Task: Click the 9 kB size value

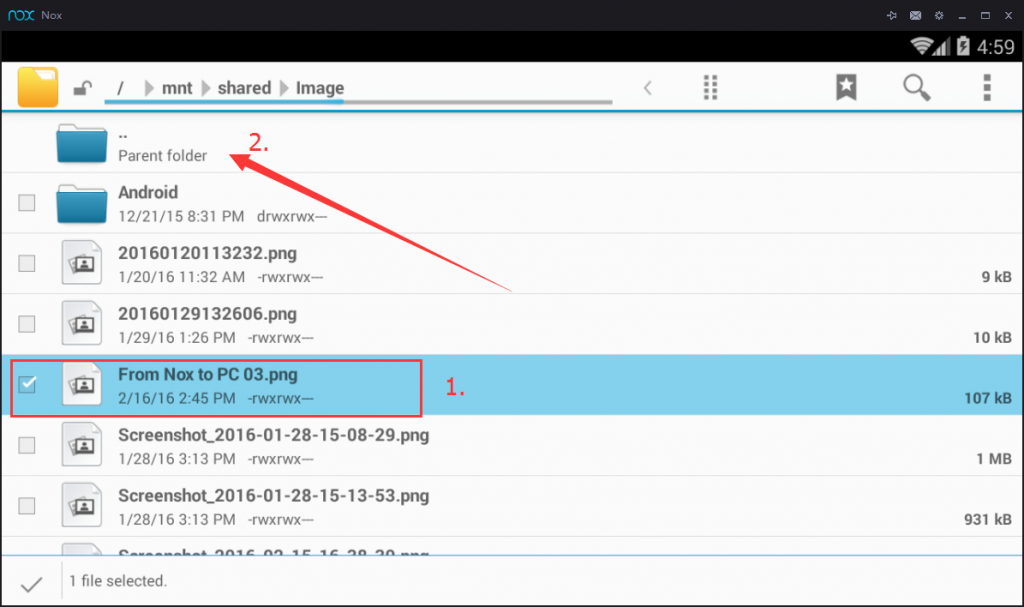Action: click(997, 277)
